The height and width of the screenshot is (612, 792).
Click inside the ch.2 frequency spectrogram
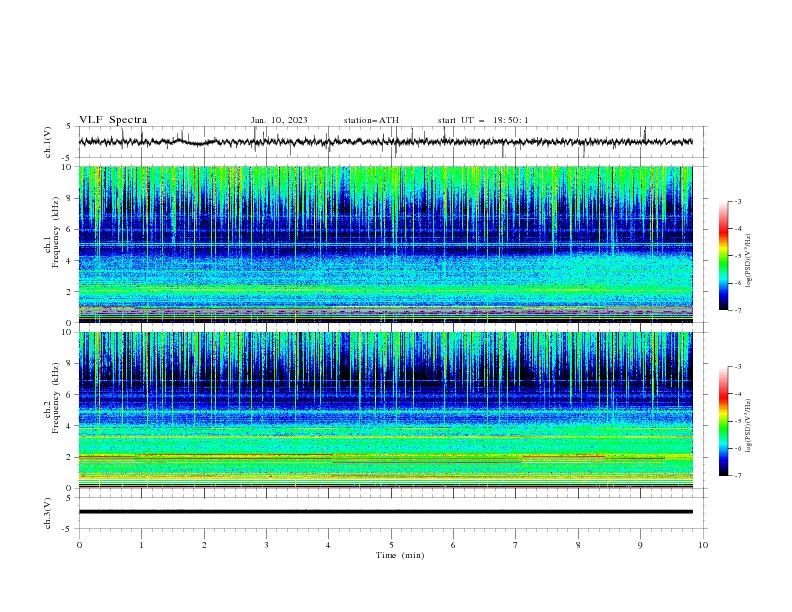(x=386, y=410)
